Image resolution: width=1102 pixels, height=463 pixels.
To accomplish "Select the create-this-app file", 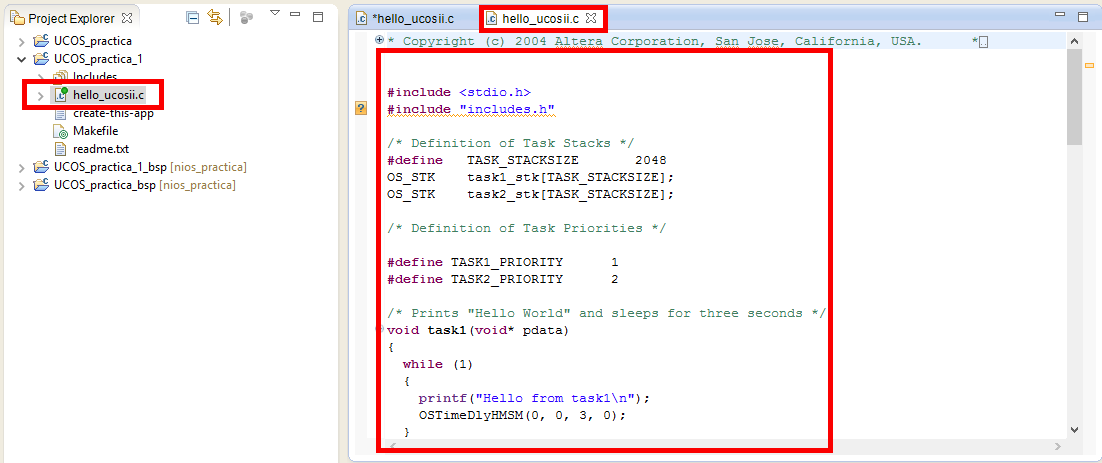I will pyautogui.click(x=112, y=113).
